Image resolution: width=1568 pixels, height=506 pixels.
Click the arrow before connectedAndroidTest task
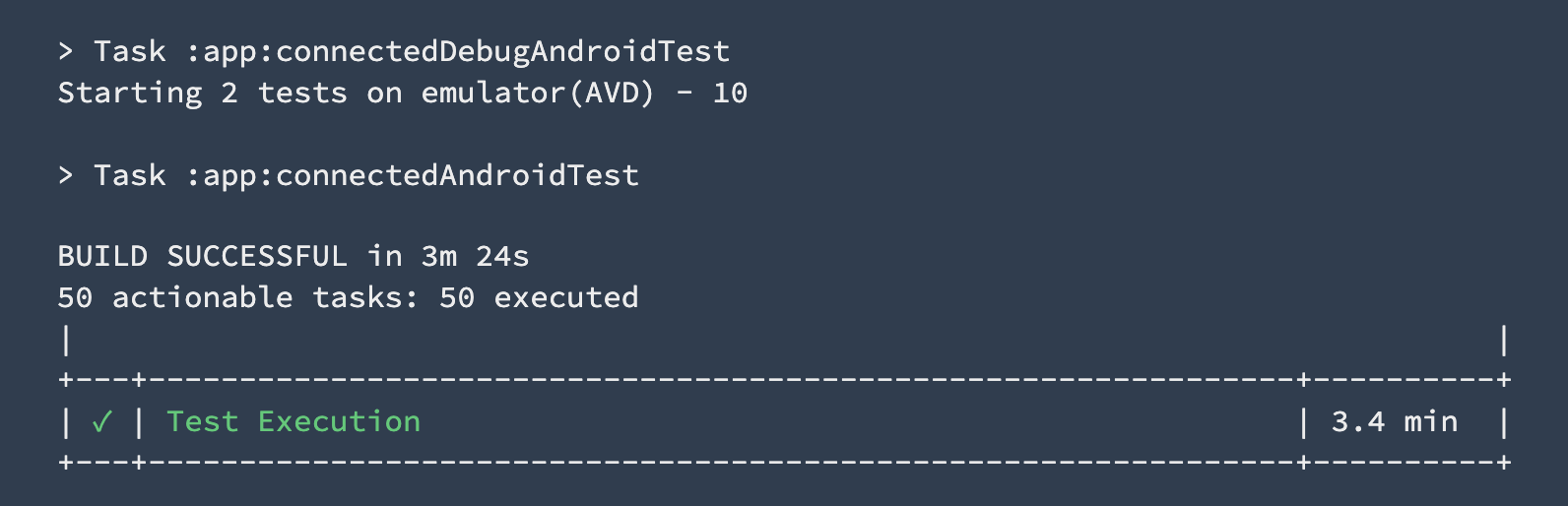66,175
